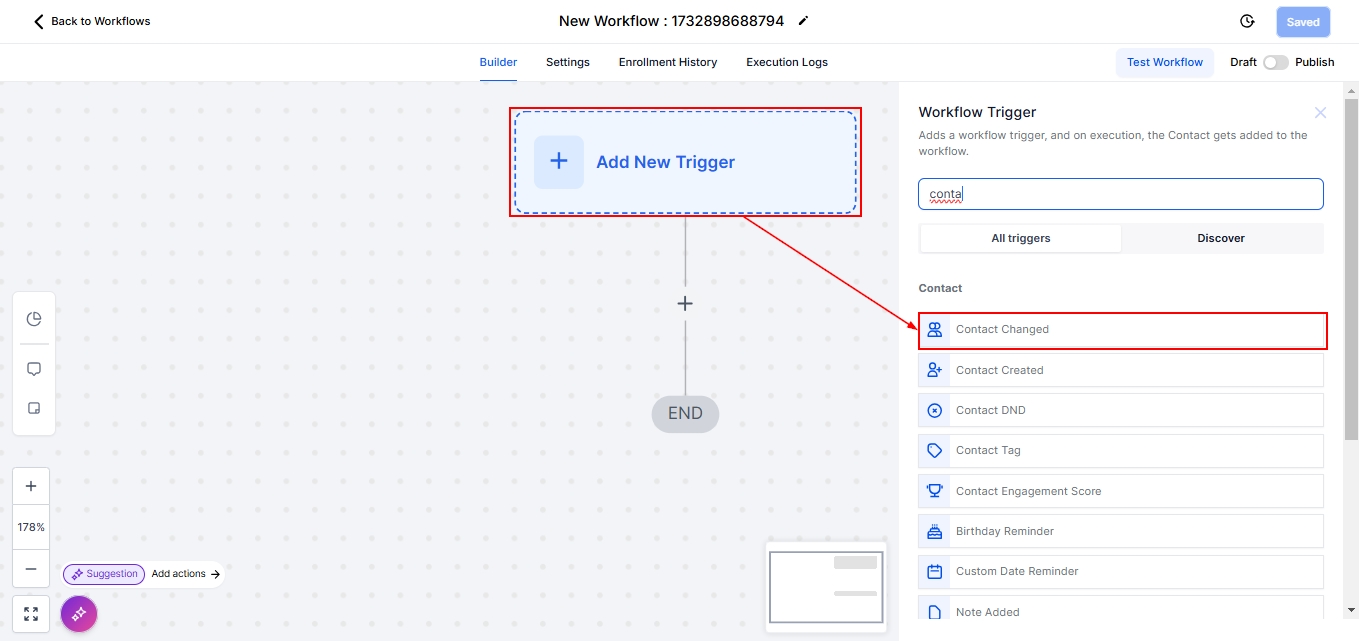Click the trigger search input field
Viewport: 1359px width, 641px height.
point(1120,194)
